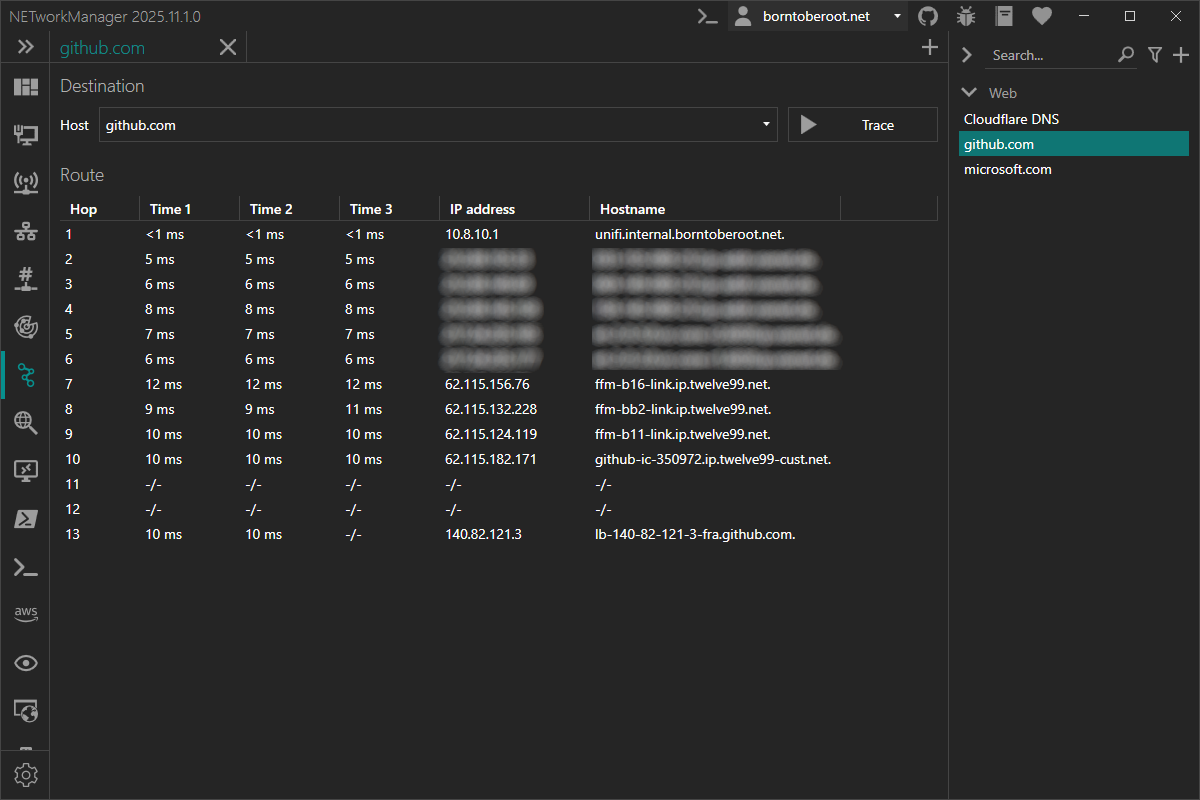Report a bug using the bug icon
This screenshot has width=1200, height=800.
coord(965,16)
